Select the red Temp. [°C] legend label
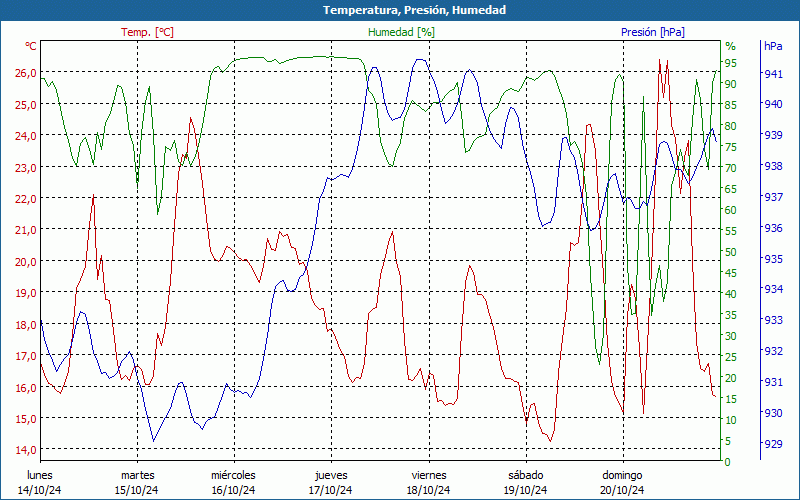Viewport: 800px width, 500px height. tap(147, 32)
